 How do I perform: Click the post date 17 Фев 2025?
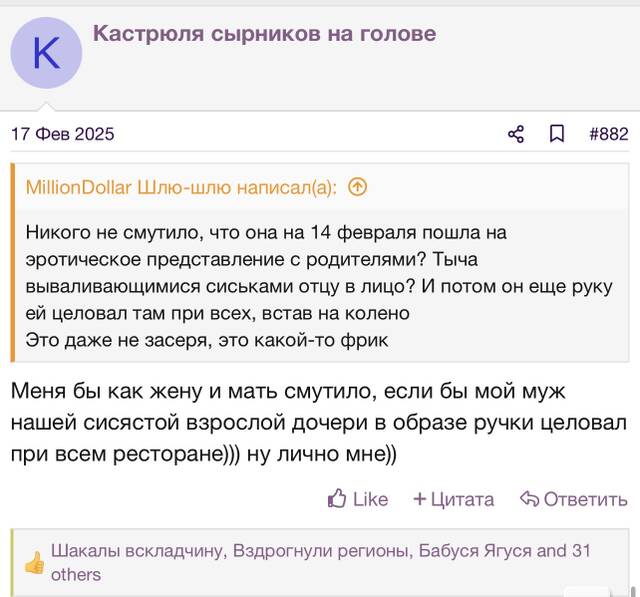pyautogui.click(x=63, y=134)
